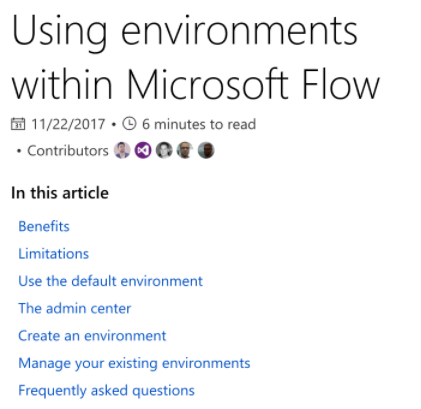Click the '6 minutes to read' text
The width and height of the screenshot is (421, 409).
tap(199, 124)
